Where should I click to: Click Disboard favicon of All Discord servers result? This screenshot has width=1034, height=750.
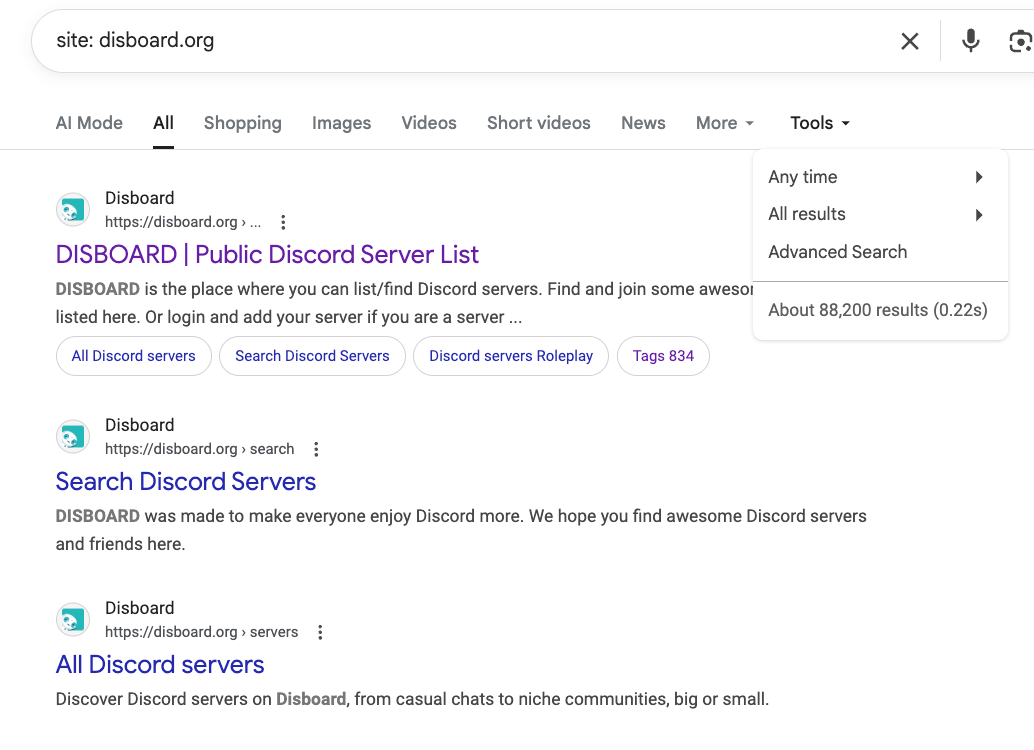click(73, 620)
